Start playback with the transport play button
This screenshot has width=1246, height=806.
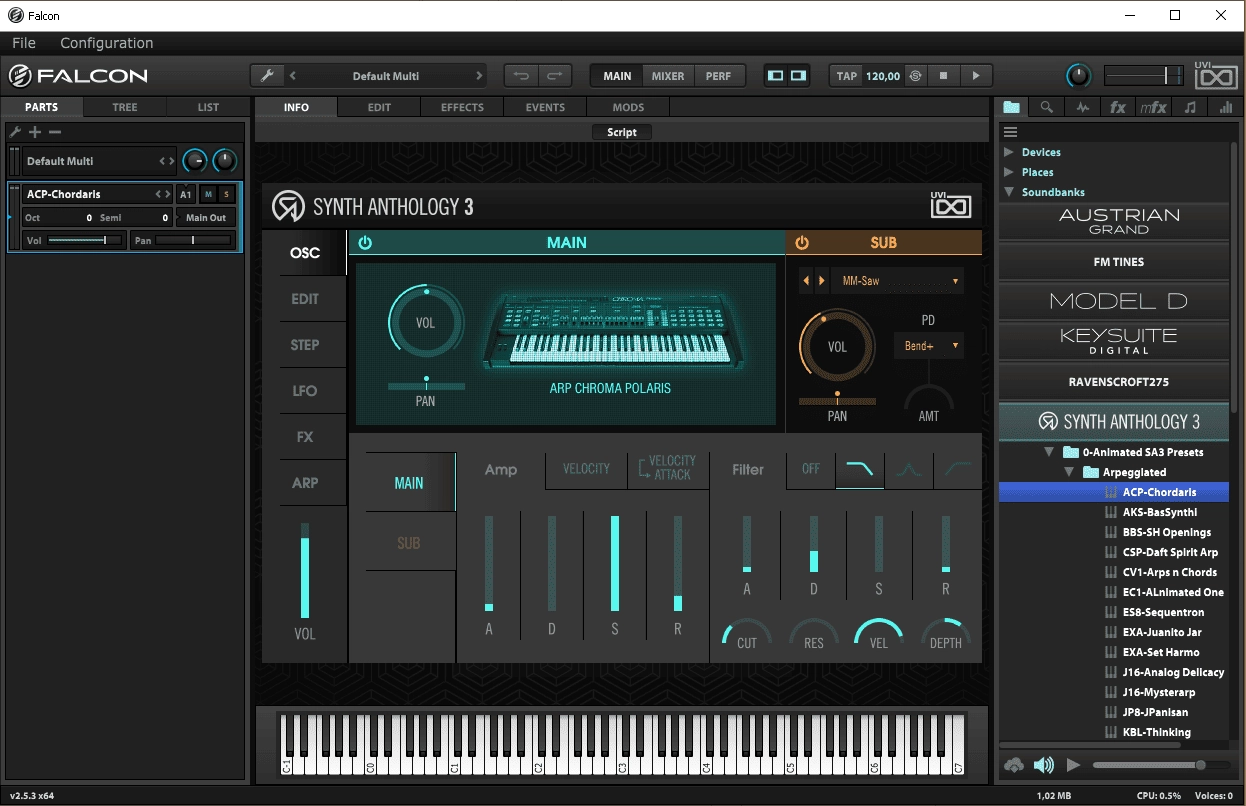click(x=976, y=76)
